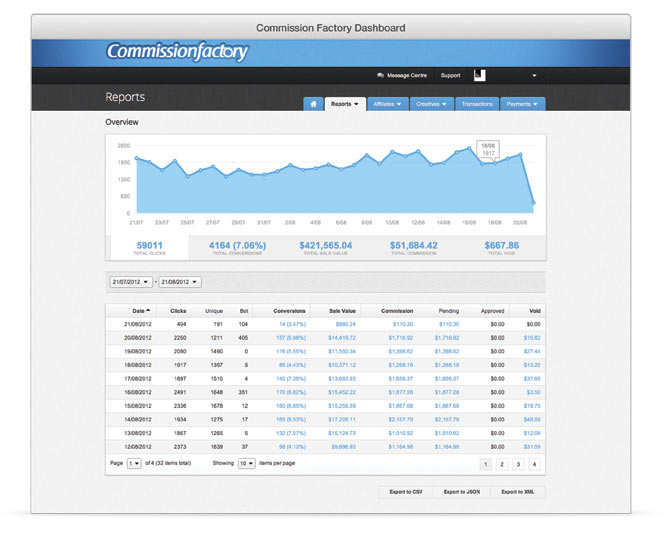Open void link for 12/08/2012 row
Image resolution: width=666 pixels, height=536 pixels.
[x=532, y=447]
